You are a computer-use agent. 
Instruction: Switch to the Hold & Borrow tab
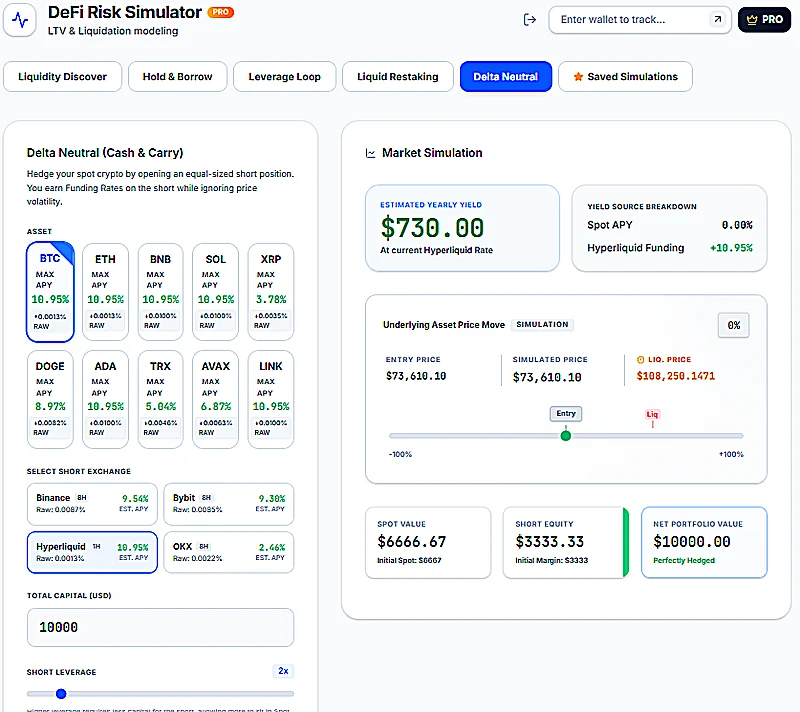point(177,77)
